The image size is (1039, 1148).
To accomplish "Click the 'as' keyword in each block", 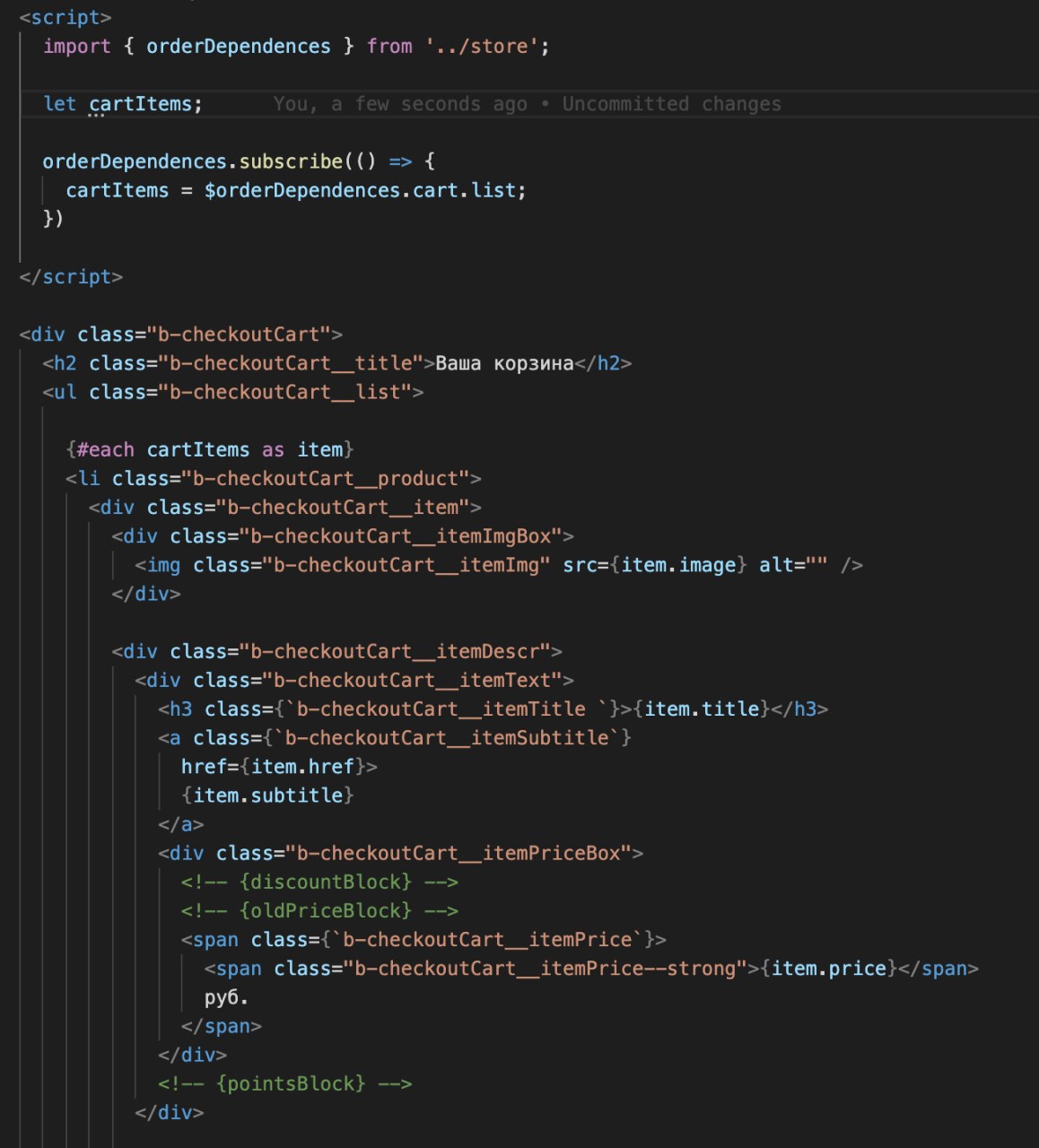I will 274,449.
